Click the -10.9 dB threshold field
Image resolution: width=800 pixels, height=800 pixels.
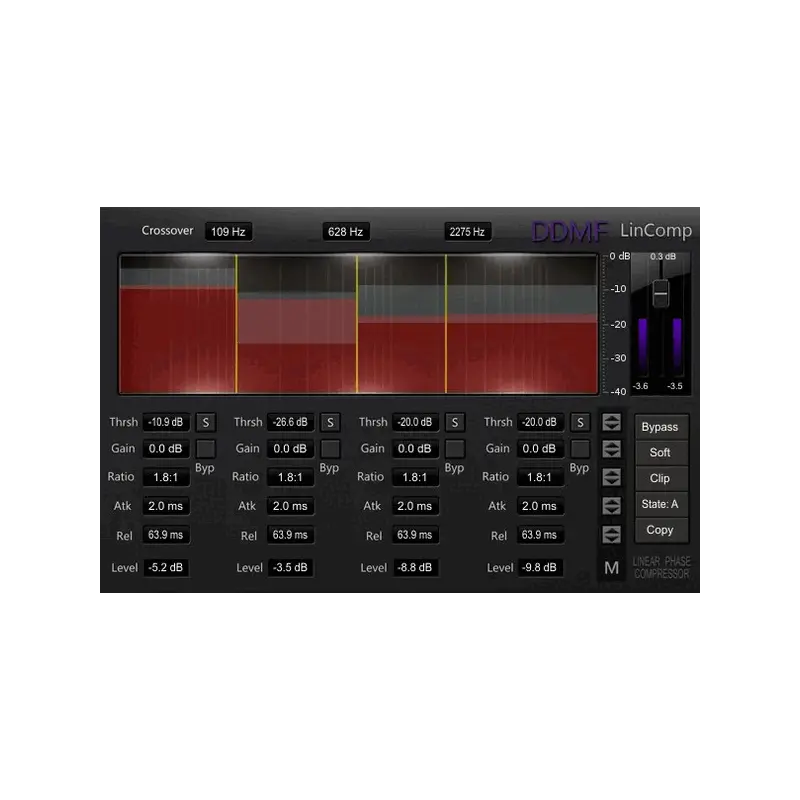coord(166,422)
